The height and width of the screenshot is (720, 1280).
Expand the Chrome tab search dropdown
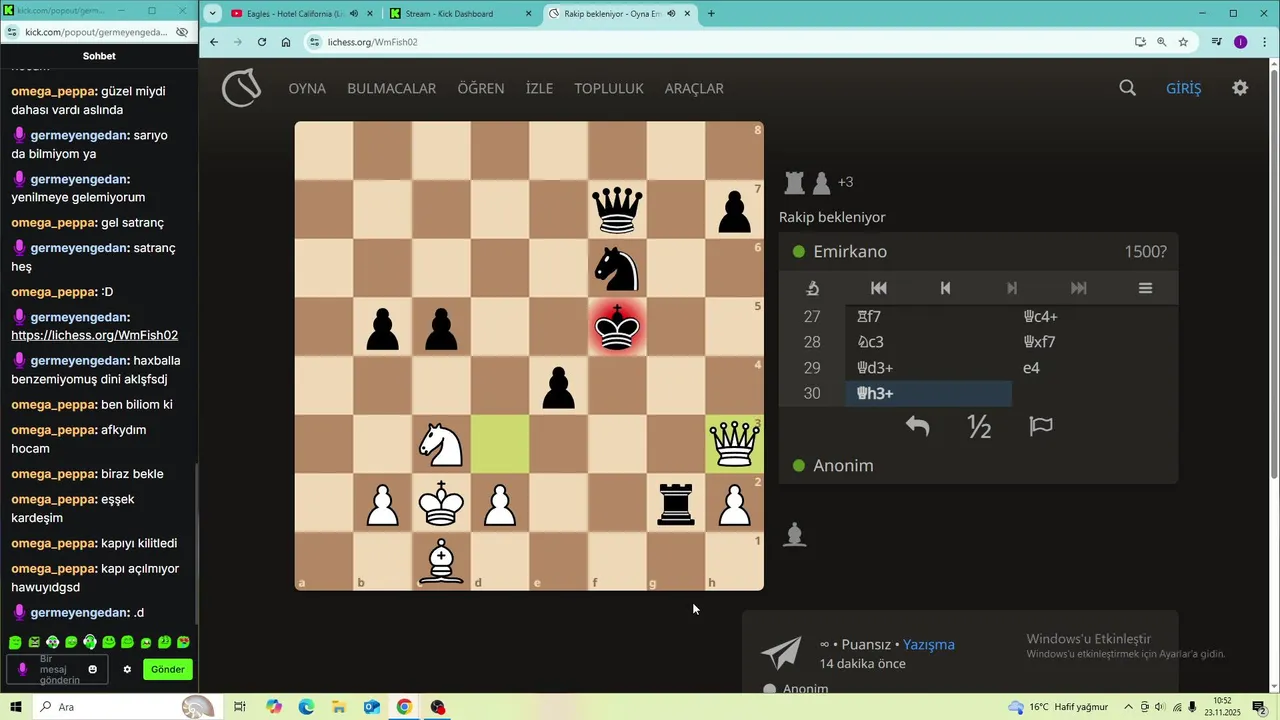(x=212, y=14)
